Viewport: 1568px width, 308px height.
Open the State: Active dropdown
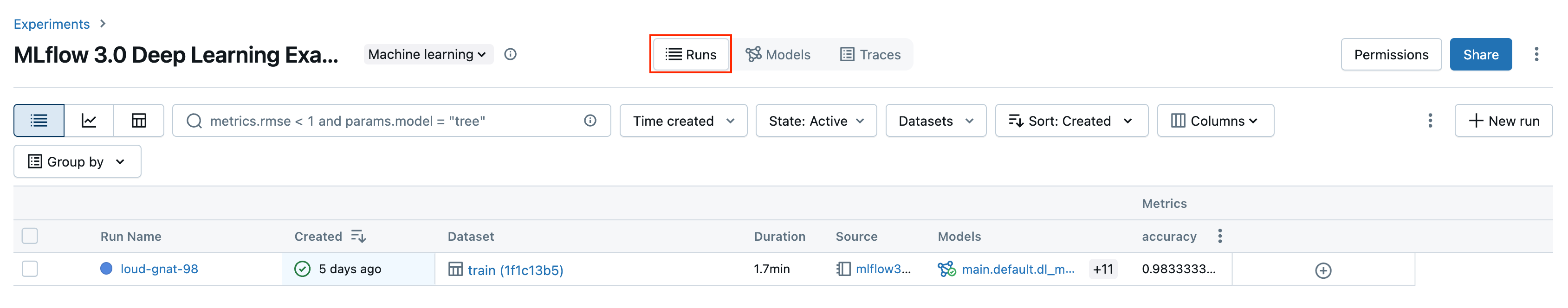[816, 121]
